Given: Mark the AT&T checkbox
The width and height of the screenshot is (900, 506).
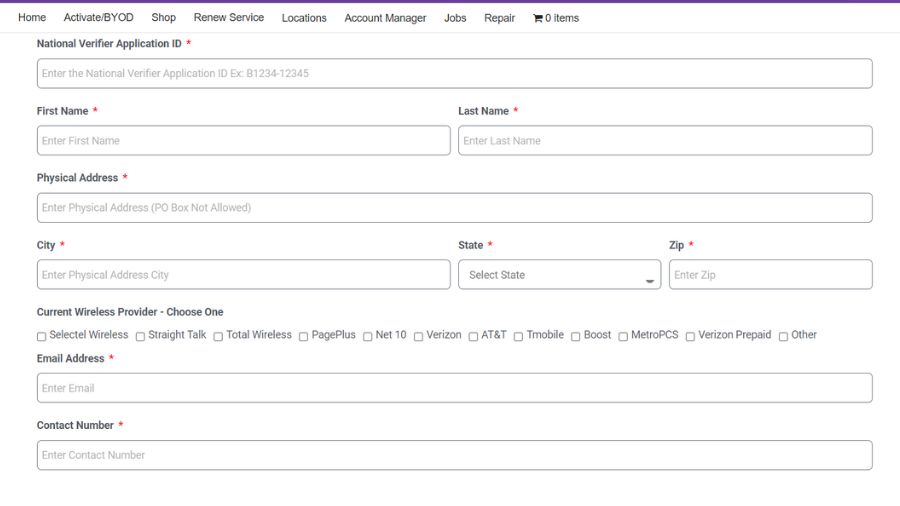Looking at the screenshot, I should 473,336.
